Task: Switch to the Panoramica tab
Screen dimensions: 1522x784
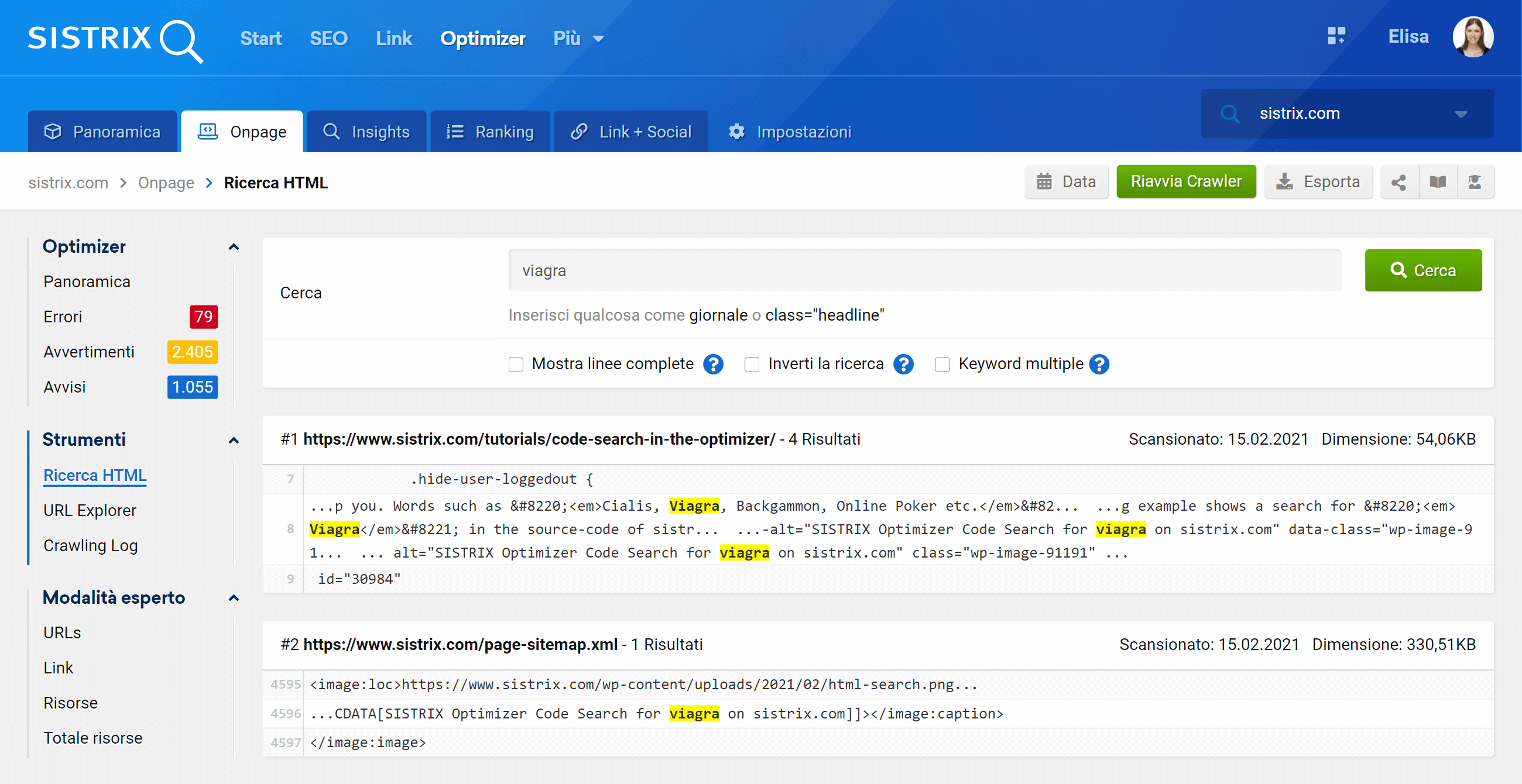Action: 102,132
